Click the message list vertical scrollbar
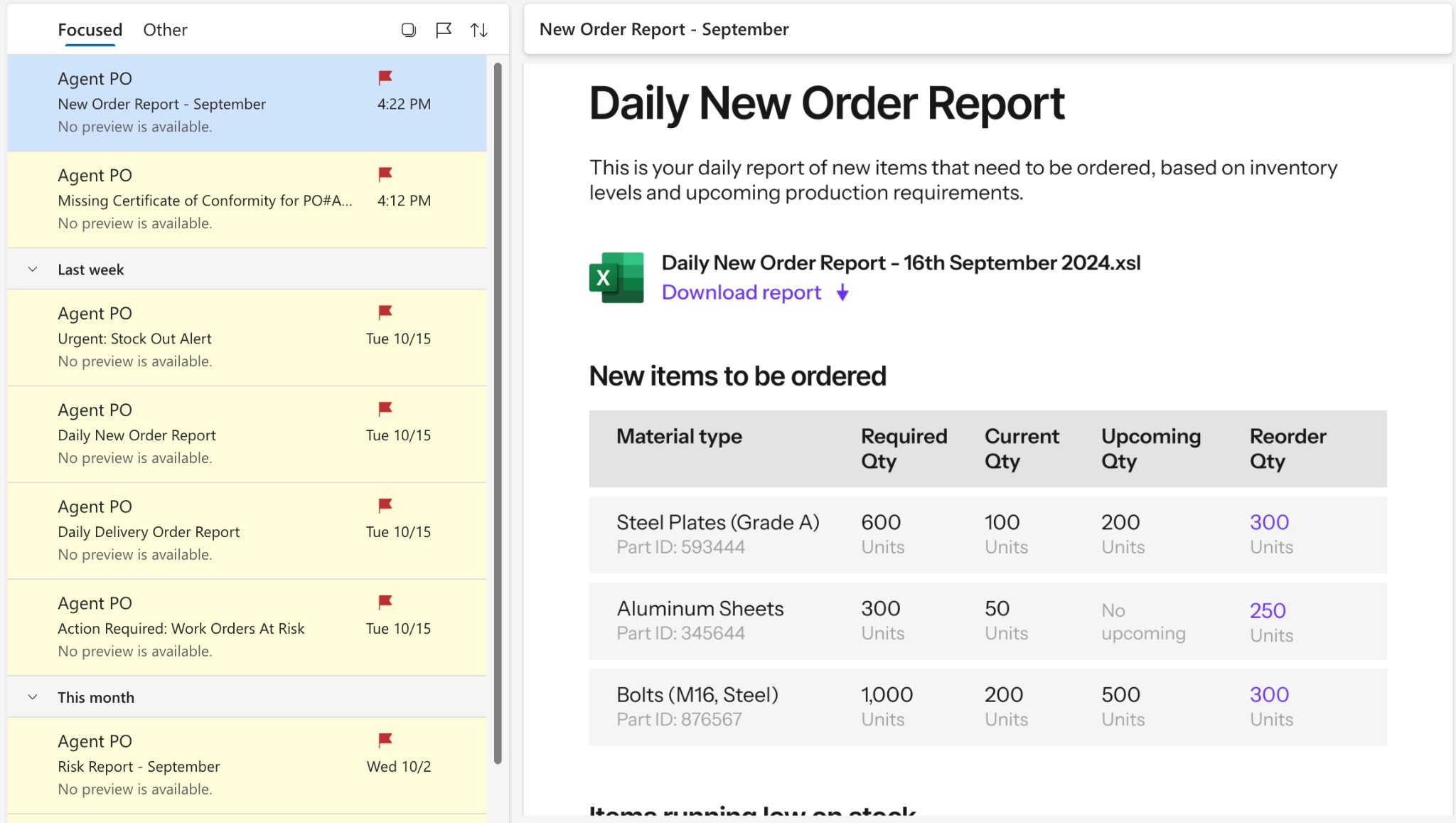The image size is (1456, 823). pyautogui.click(x=498, y=413)
